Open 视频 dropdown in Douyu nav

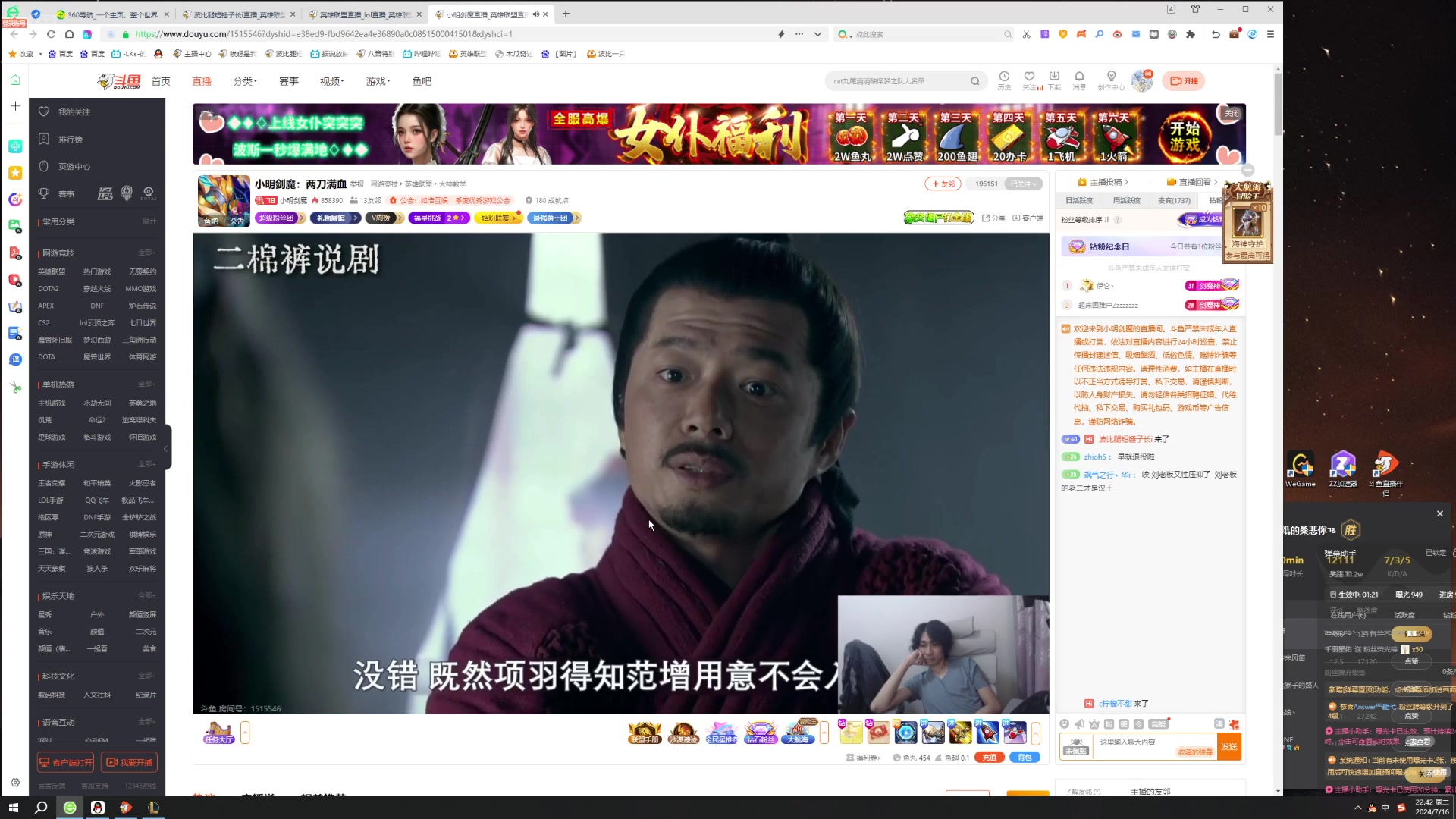click(332, 81)
